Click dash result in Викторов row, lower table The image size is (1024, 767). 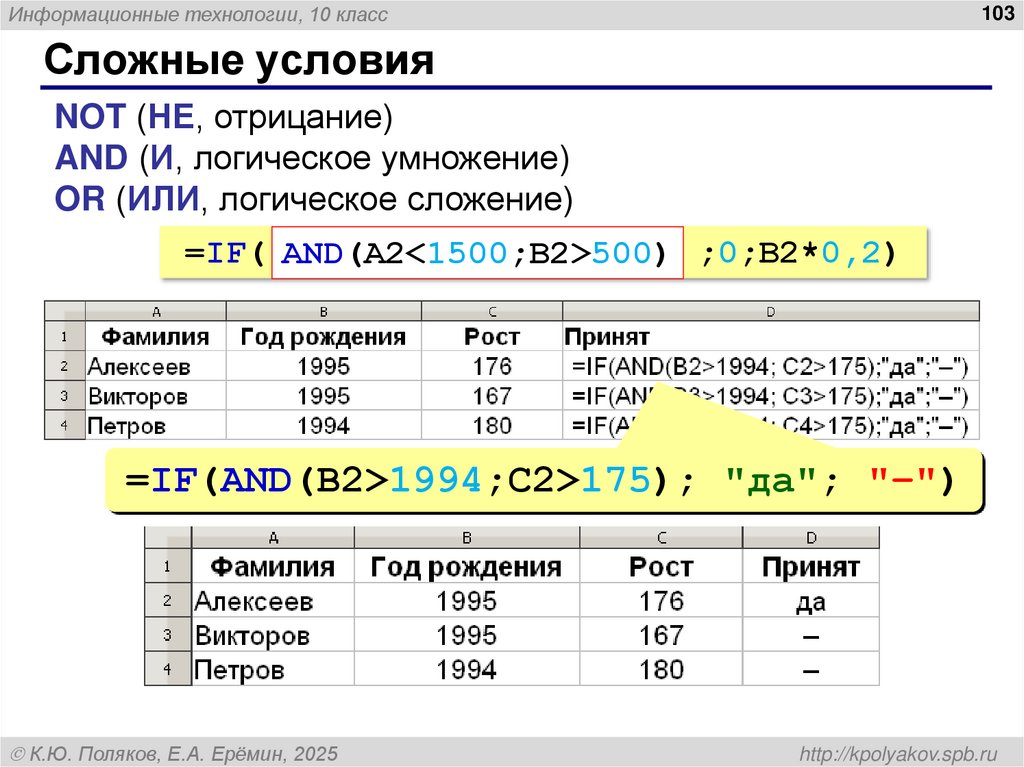pos(811,635)
